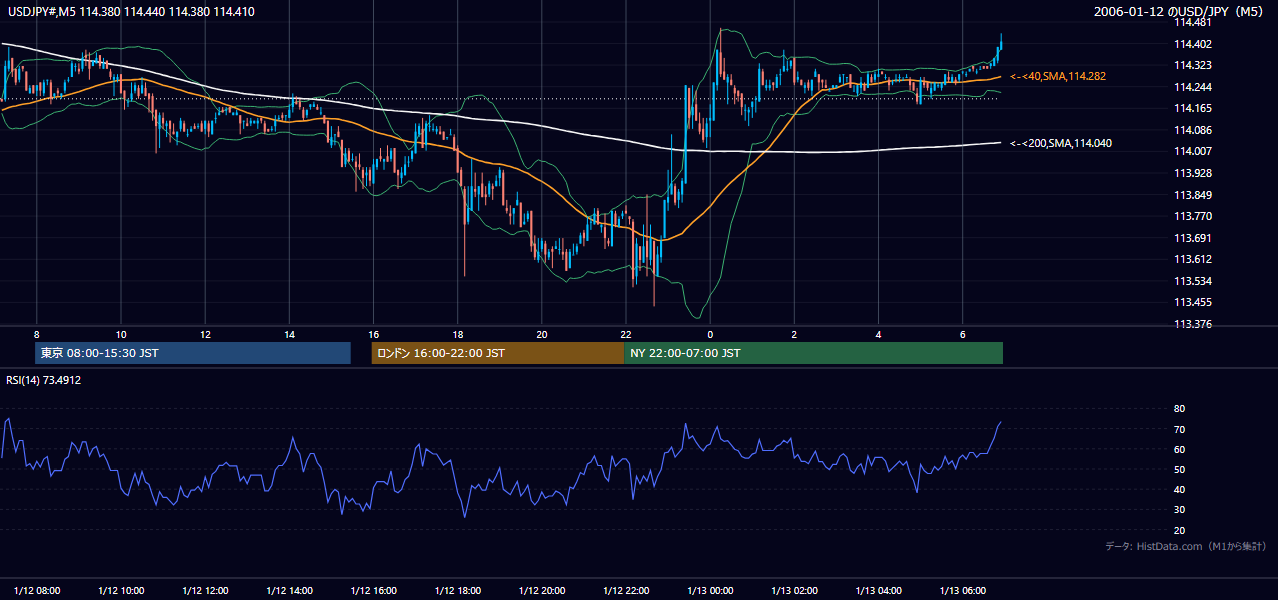This screenshot has height=600, width=1278.
Task: Click price axis value 114.402
Action: (x=1193, y=44)
